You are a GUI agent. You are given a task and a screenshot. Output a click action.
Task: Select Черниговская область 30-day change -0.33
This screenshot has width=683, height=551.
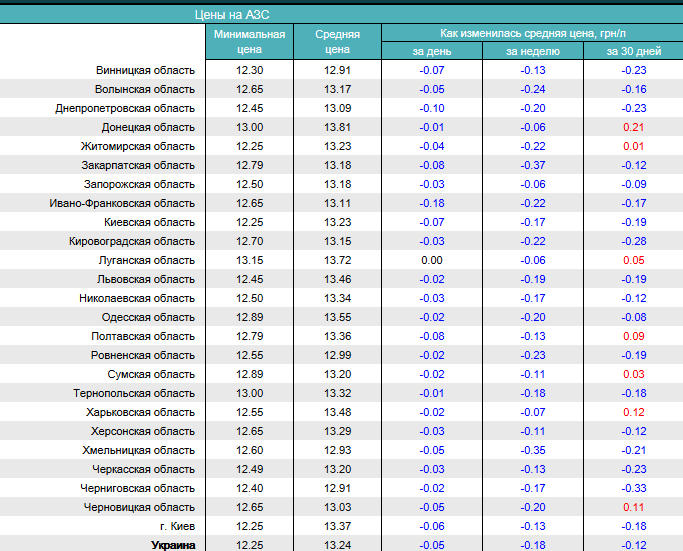(x=633, y=488)
